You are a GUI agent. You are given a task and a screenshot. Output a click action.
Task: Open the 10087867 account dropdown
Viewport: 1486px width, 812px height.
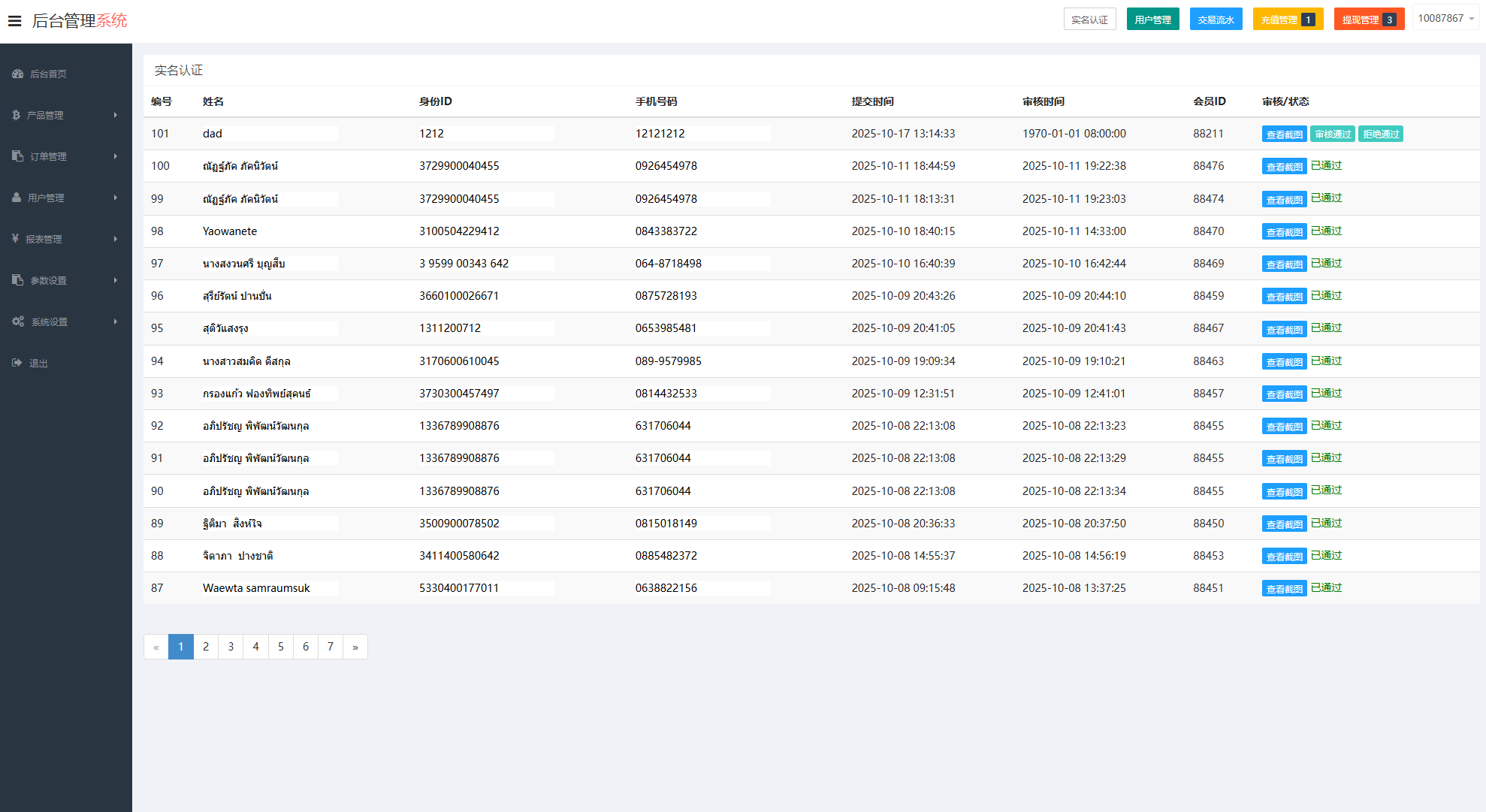click(x=1445, y=19)
